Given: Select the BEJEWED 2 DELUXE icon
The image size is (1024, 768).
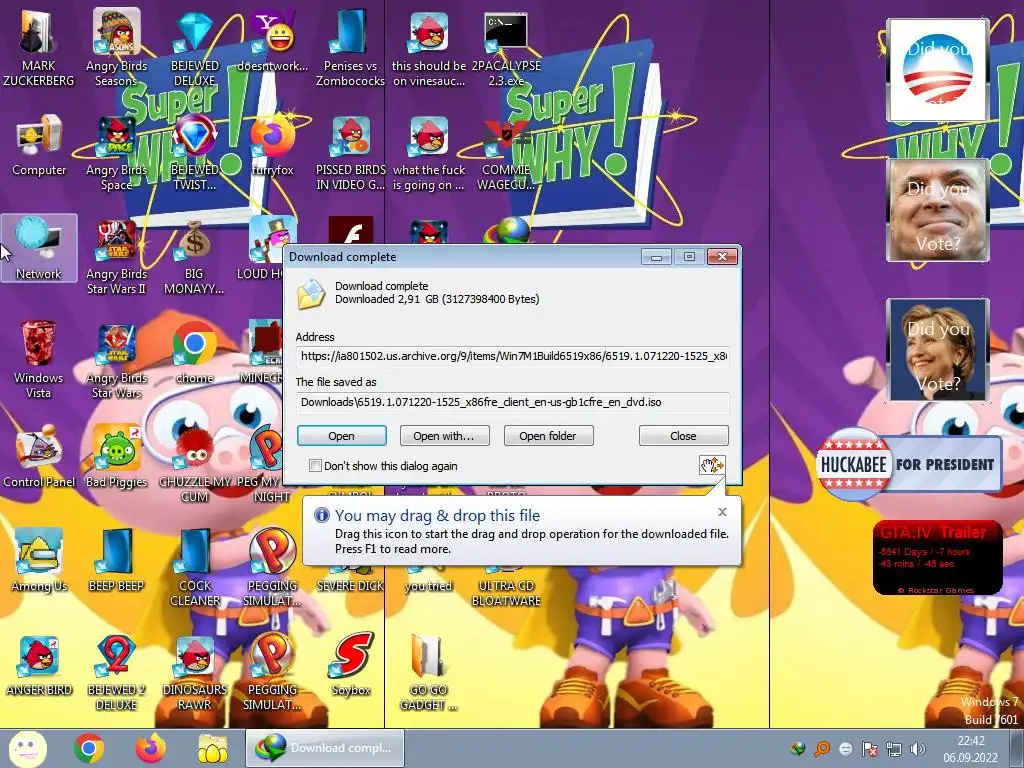Looking at the screenshot, I should tap(116, 671).
